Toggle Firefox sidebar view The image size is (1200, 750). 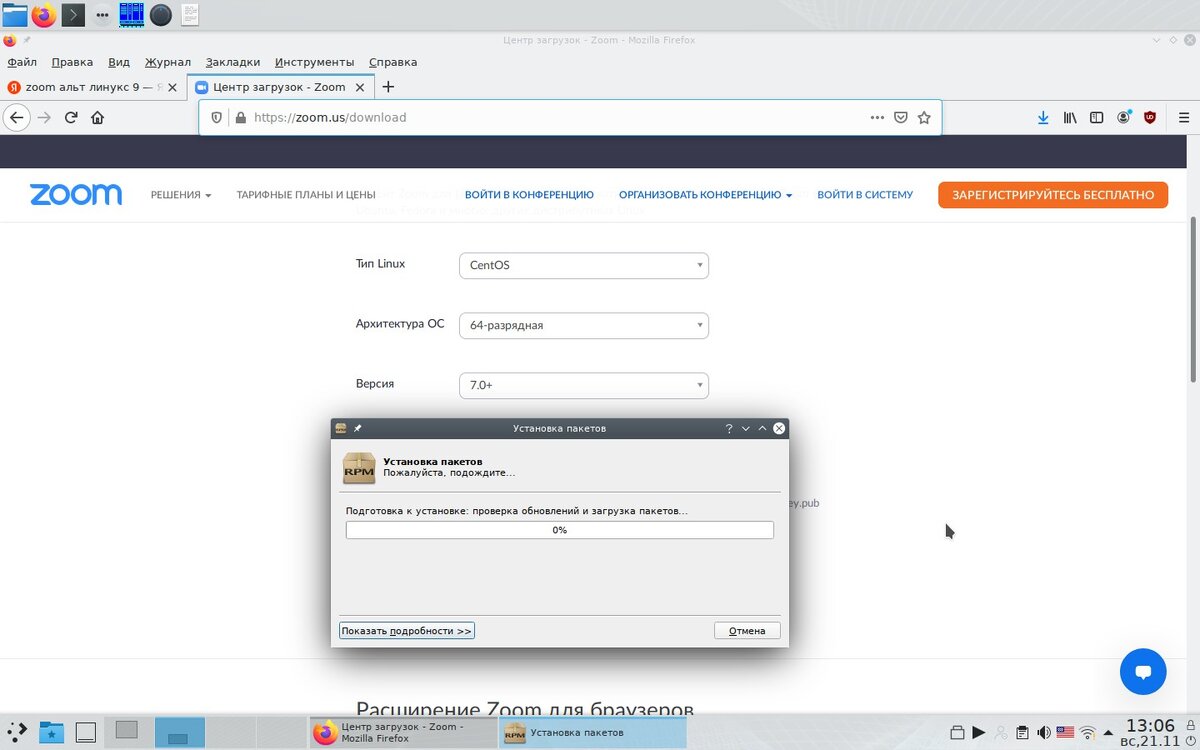[1096, 117]
